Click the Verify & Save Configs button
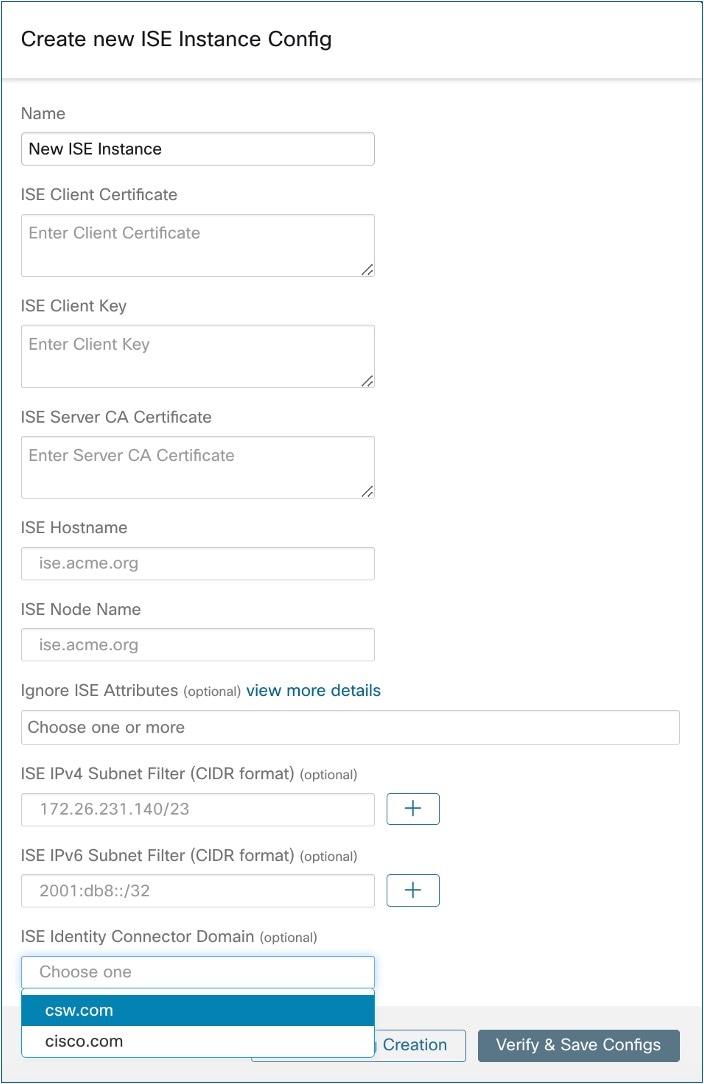 coord(579,1045)
